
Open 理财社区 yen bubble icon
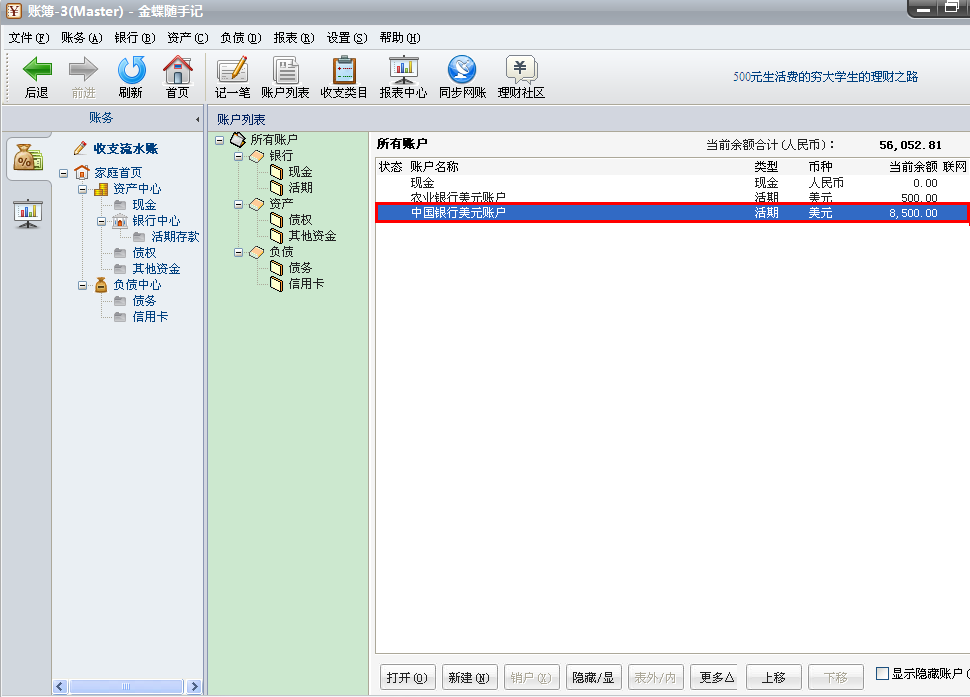521,69
